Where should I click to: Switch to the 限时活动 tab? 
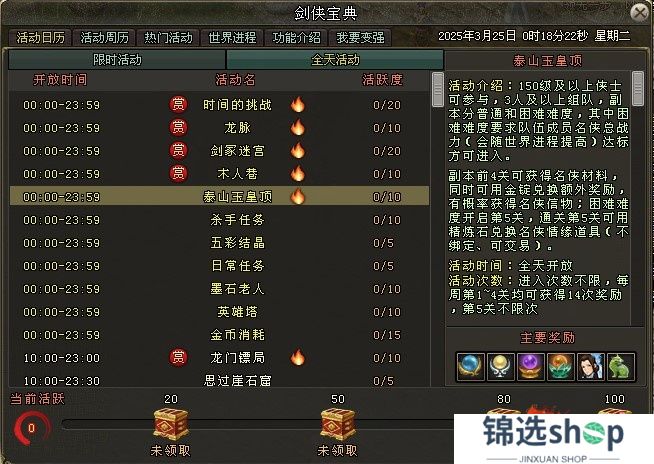tap(117, 60)
